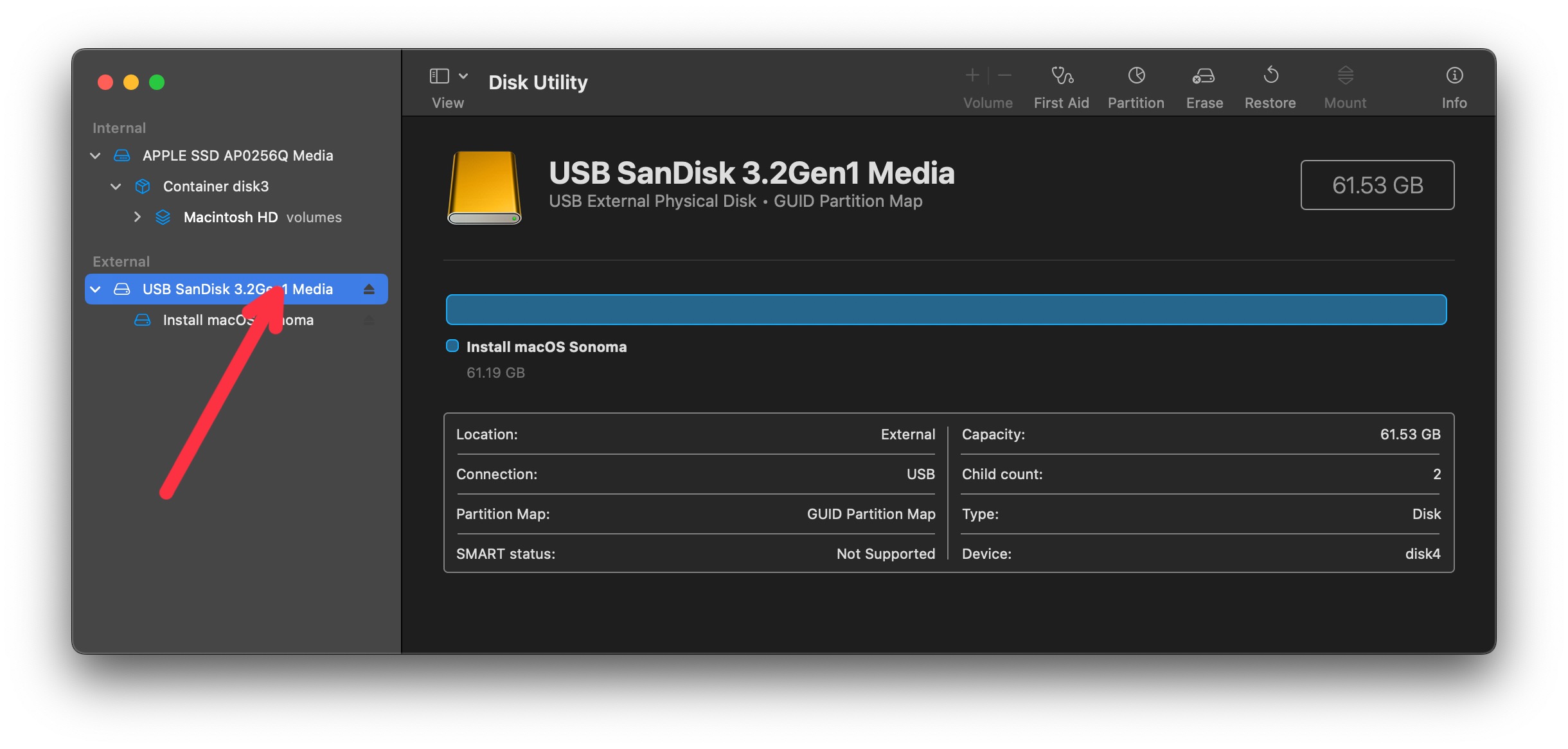Select Container disk3 in the sidebar
This screenshot has height=749, width=1568.
pos(216,186)
